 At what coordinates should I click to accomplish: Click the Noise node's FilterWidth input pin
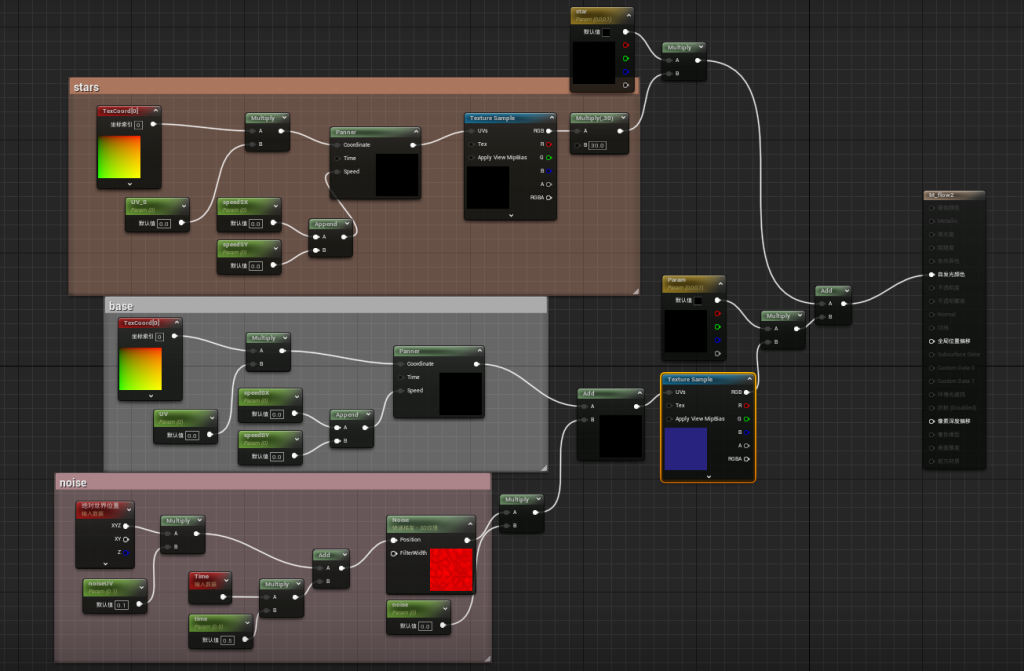394,553
